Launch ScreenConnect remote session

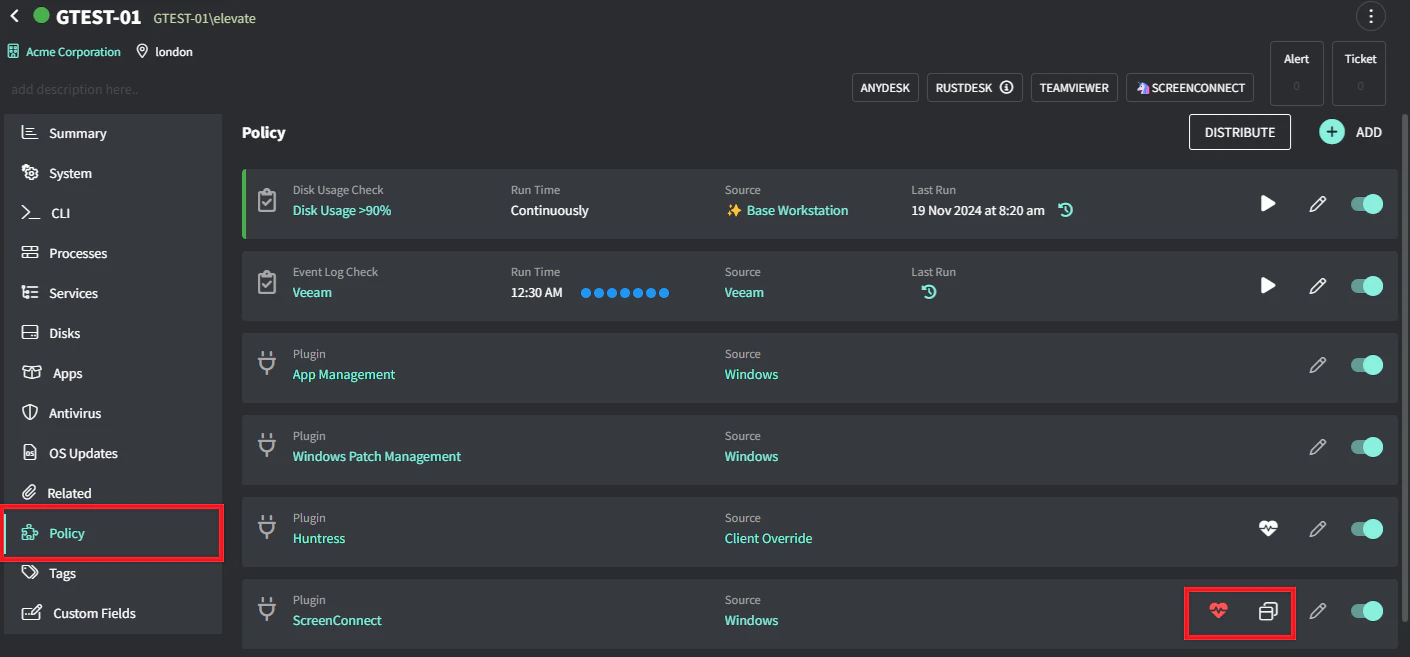click(x=1190, y=88)
